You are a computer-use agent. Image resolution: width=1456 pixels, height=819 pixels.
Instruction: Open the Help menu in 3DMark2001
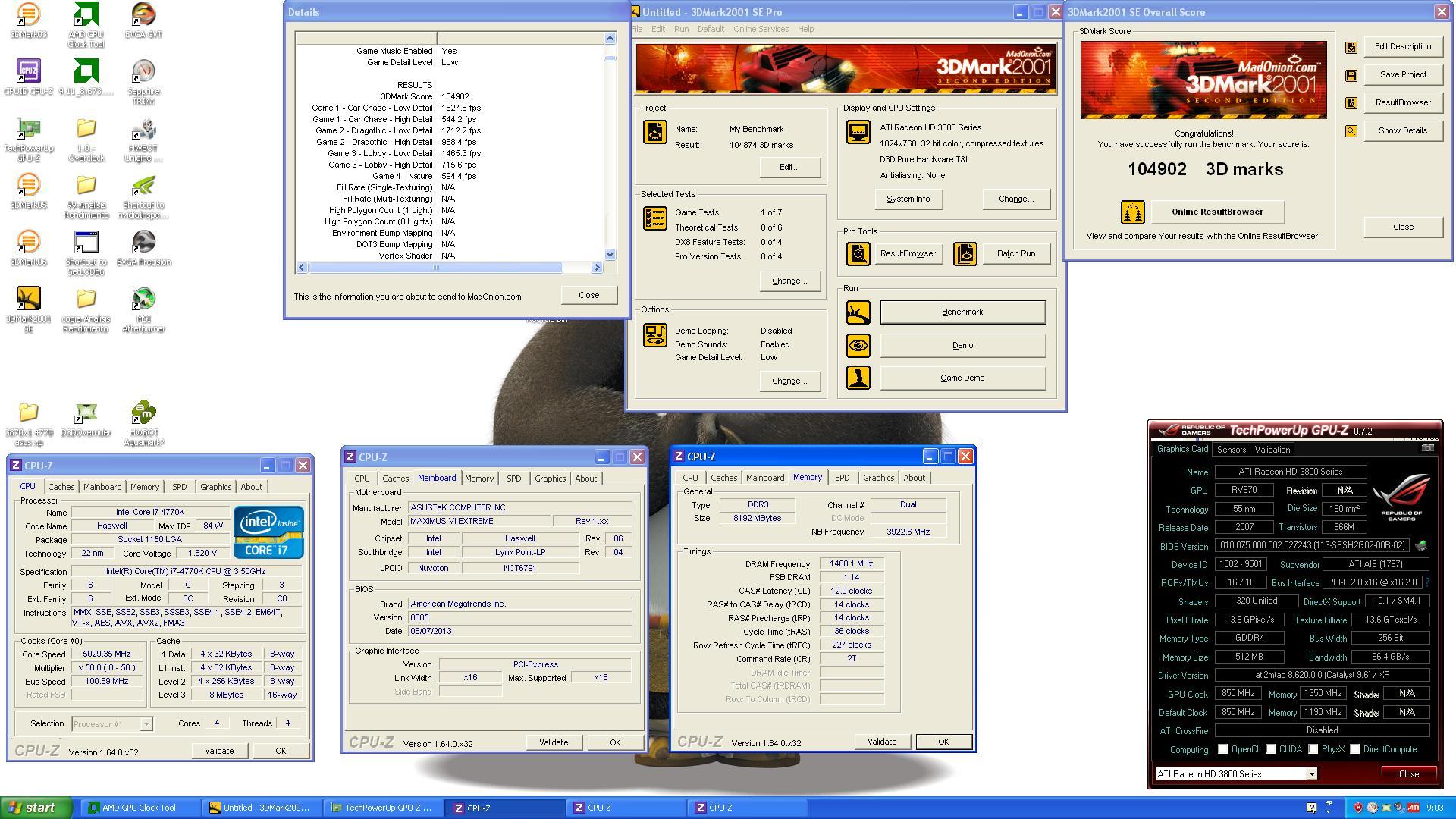coord(805,29)
